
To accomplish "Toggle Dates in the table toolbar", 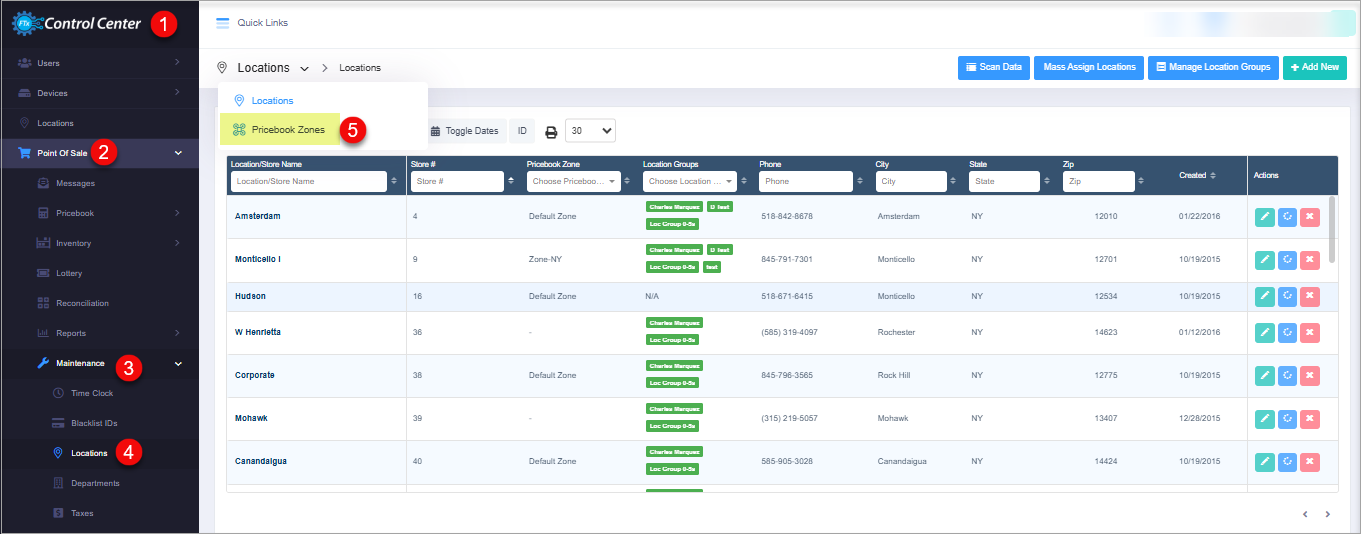I will point(464,131).
